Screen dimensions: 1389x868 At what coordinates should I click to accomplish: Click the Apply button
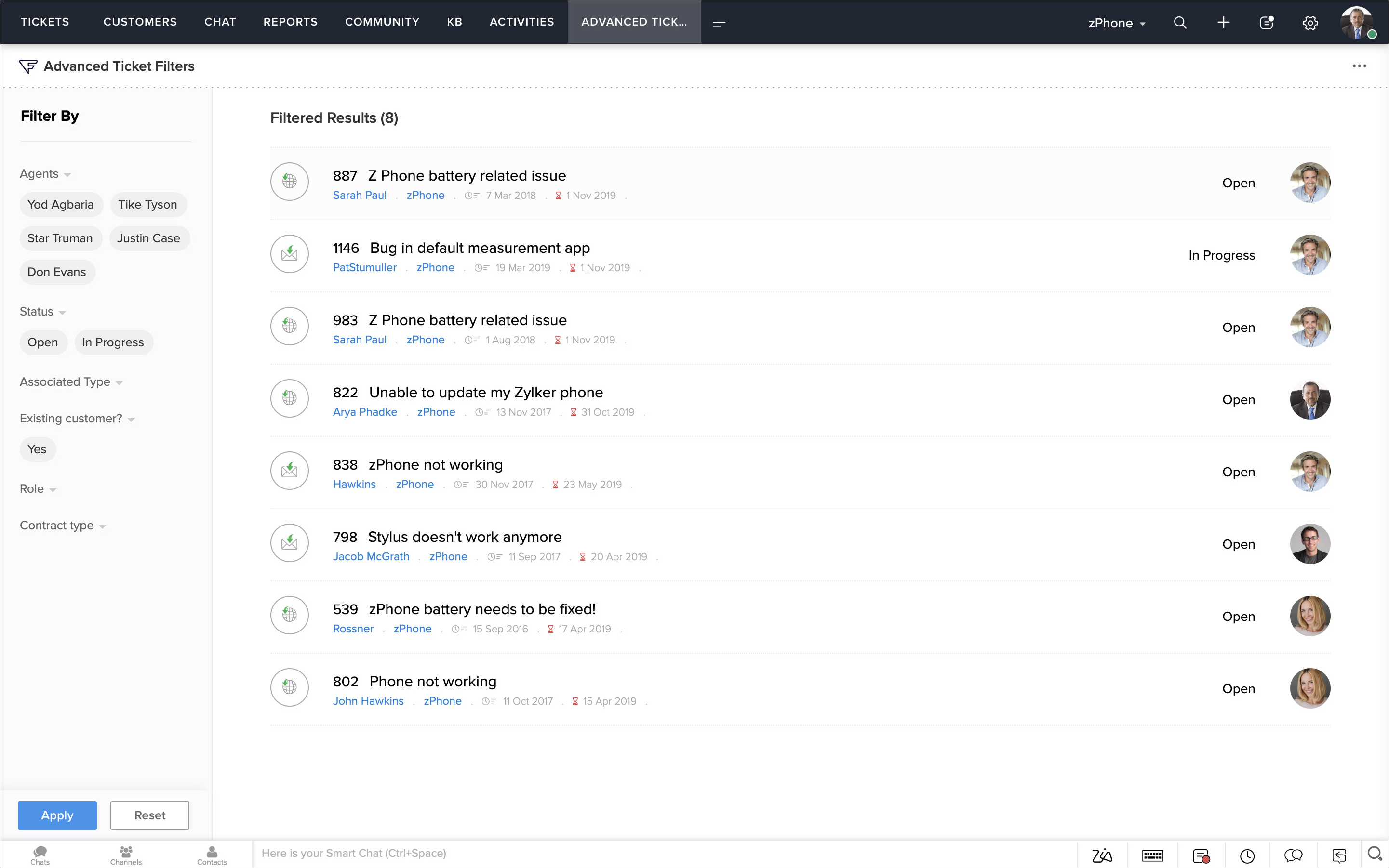pyautogui.click(x=57, y=815)
